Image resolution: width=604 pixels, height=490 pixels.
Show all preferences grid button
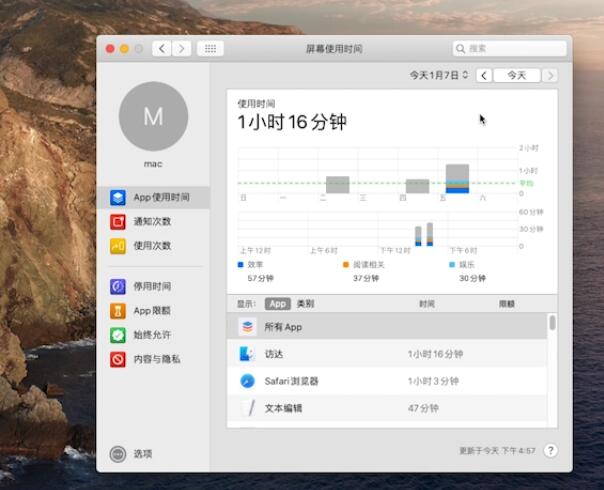point(210,49)
